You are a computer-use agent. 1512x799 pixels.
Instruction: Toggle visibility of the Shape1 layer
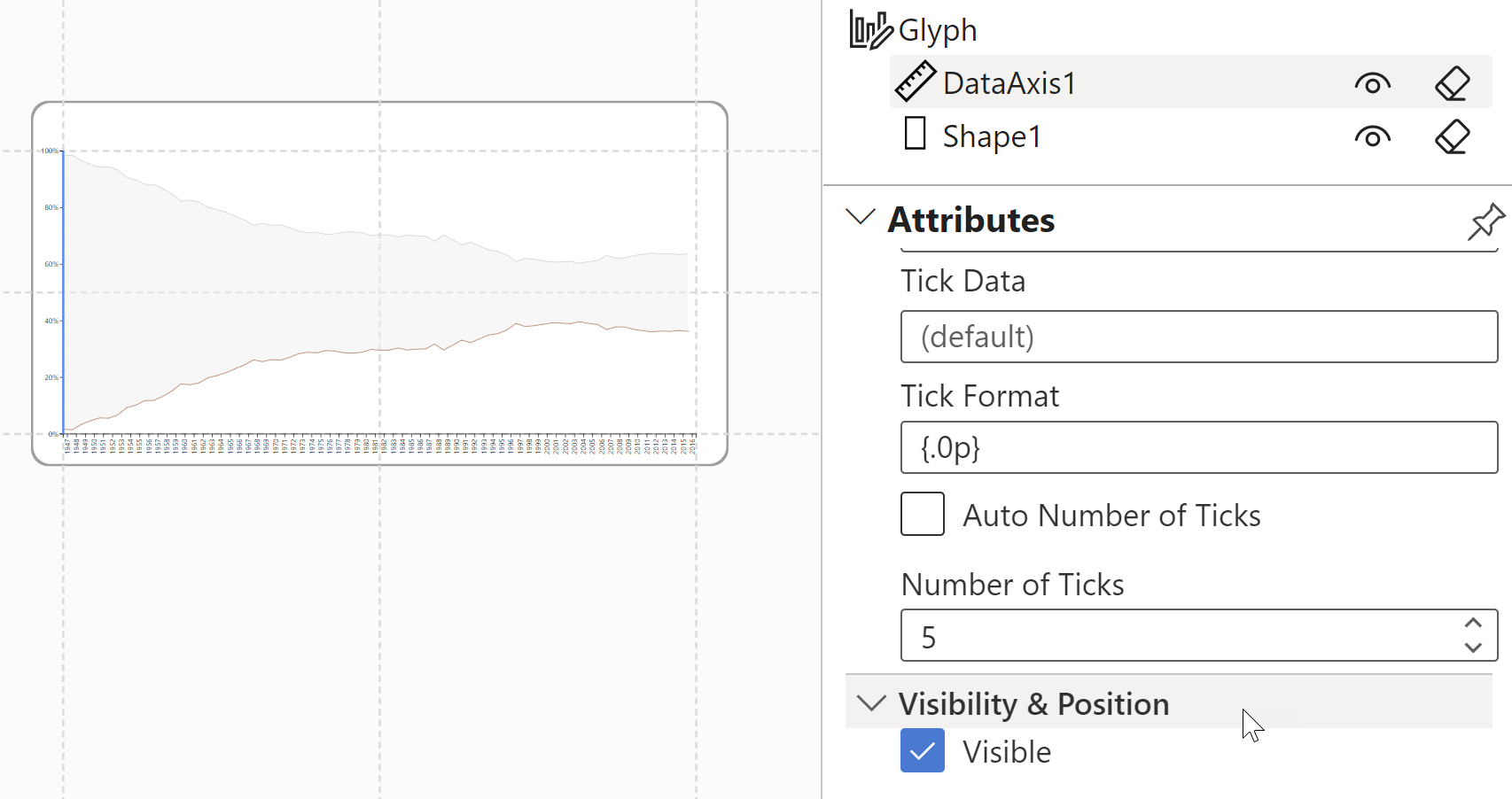pos(1373,136)
